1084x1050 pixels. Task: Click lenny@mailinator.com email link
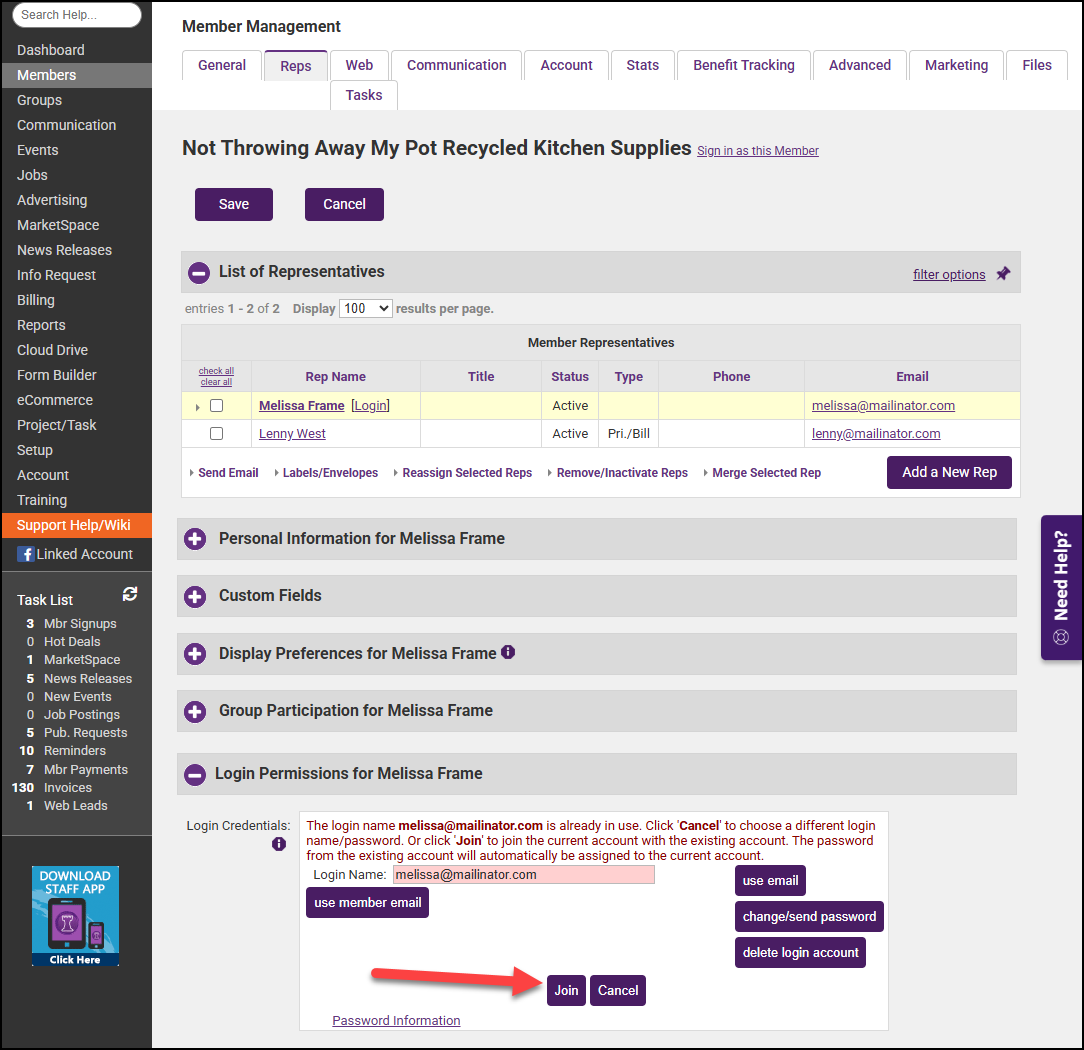click(x=876, y=433)
